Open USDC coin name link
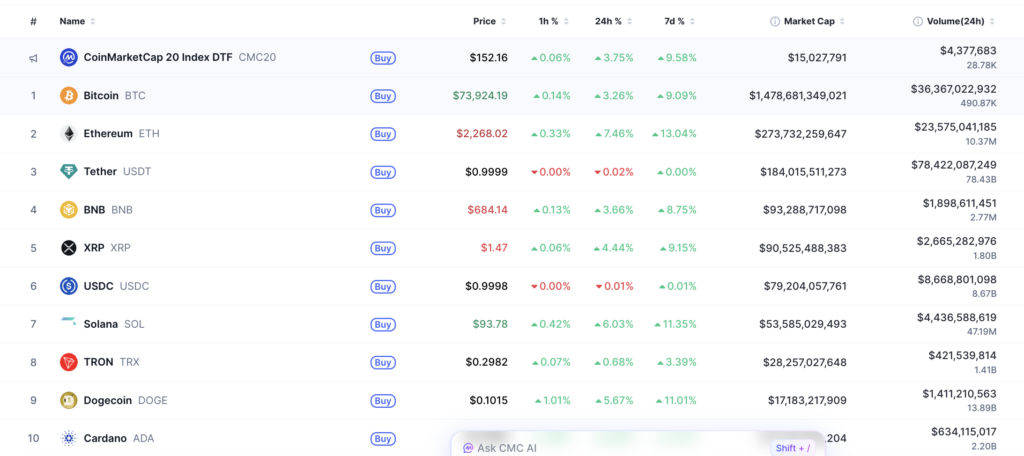 (116, 286)
